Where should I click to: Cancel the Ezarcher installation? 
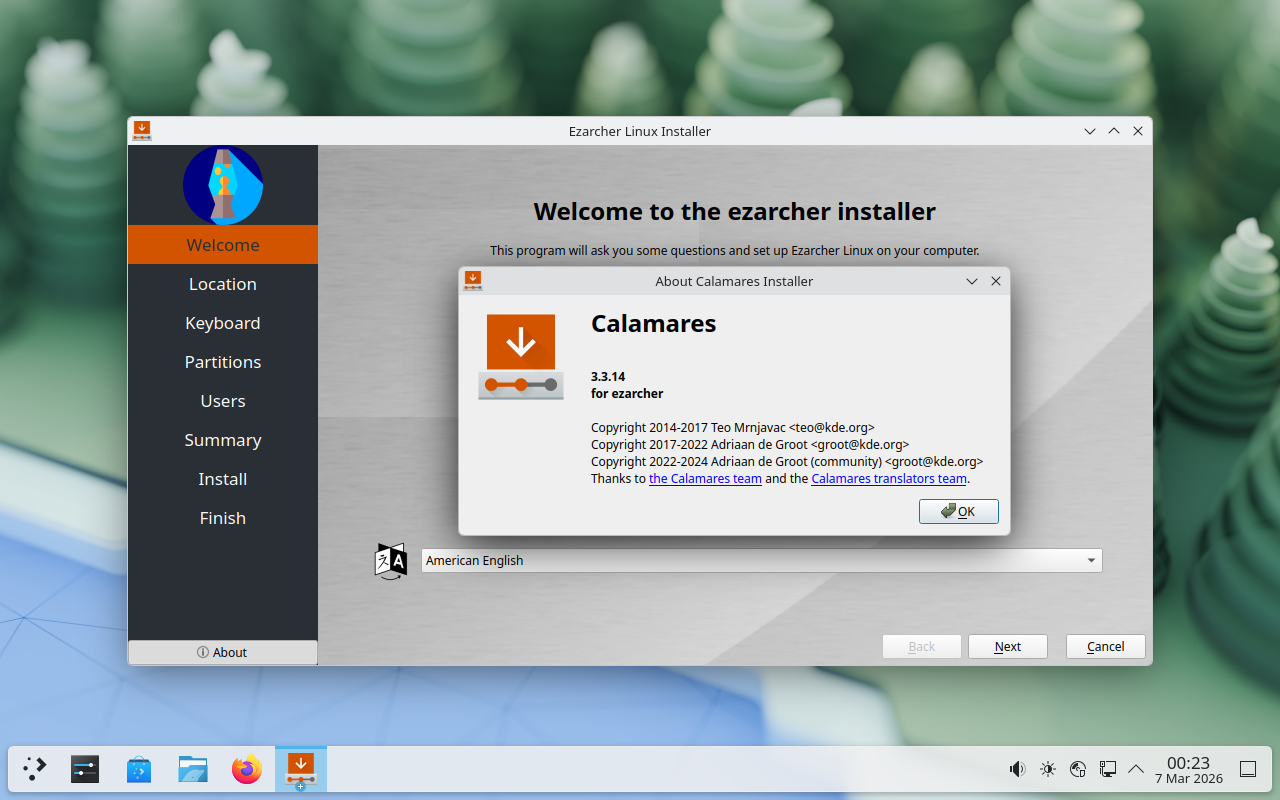point(1106,646)
